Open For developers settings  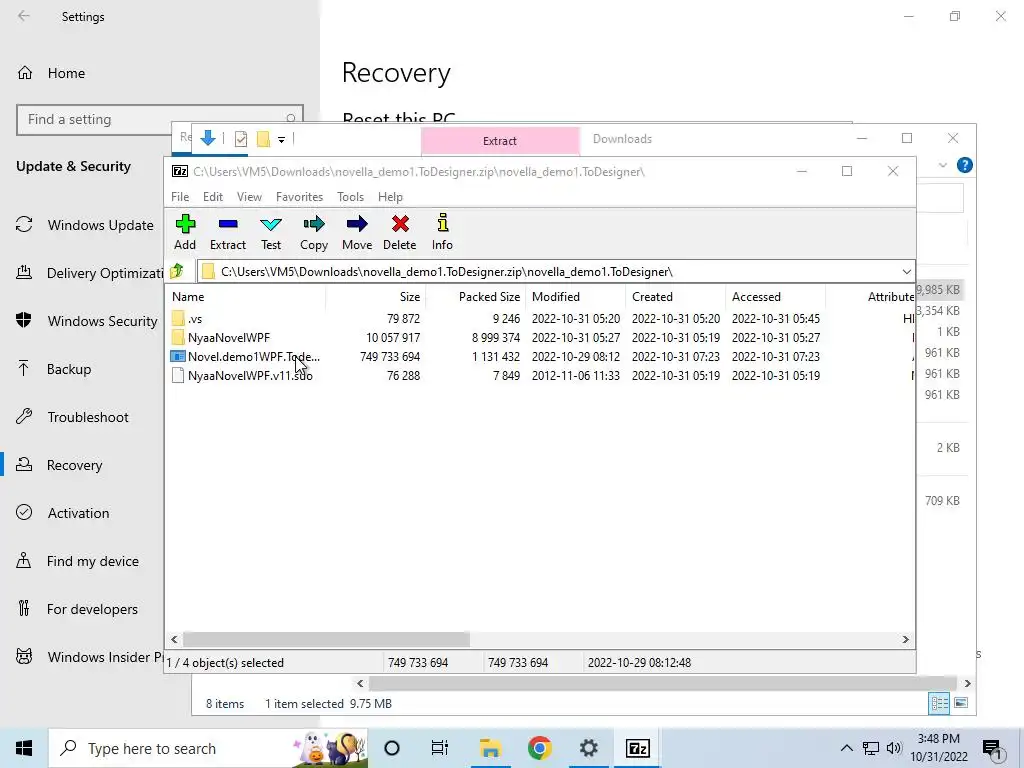coord(77,609)
